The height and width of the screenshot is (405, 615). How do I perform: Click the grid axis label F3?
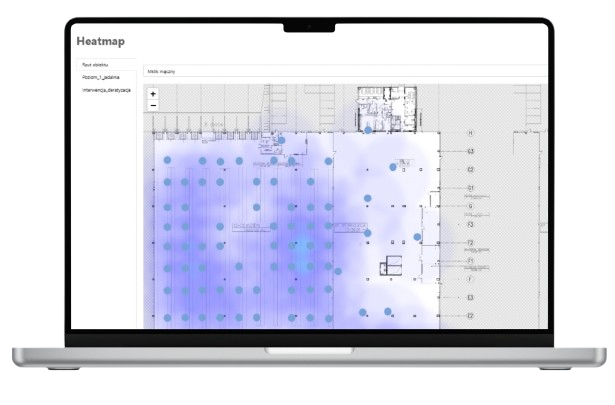pos(471,224)
